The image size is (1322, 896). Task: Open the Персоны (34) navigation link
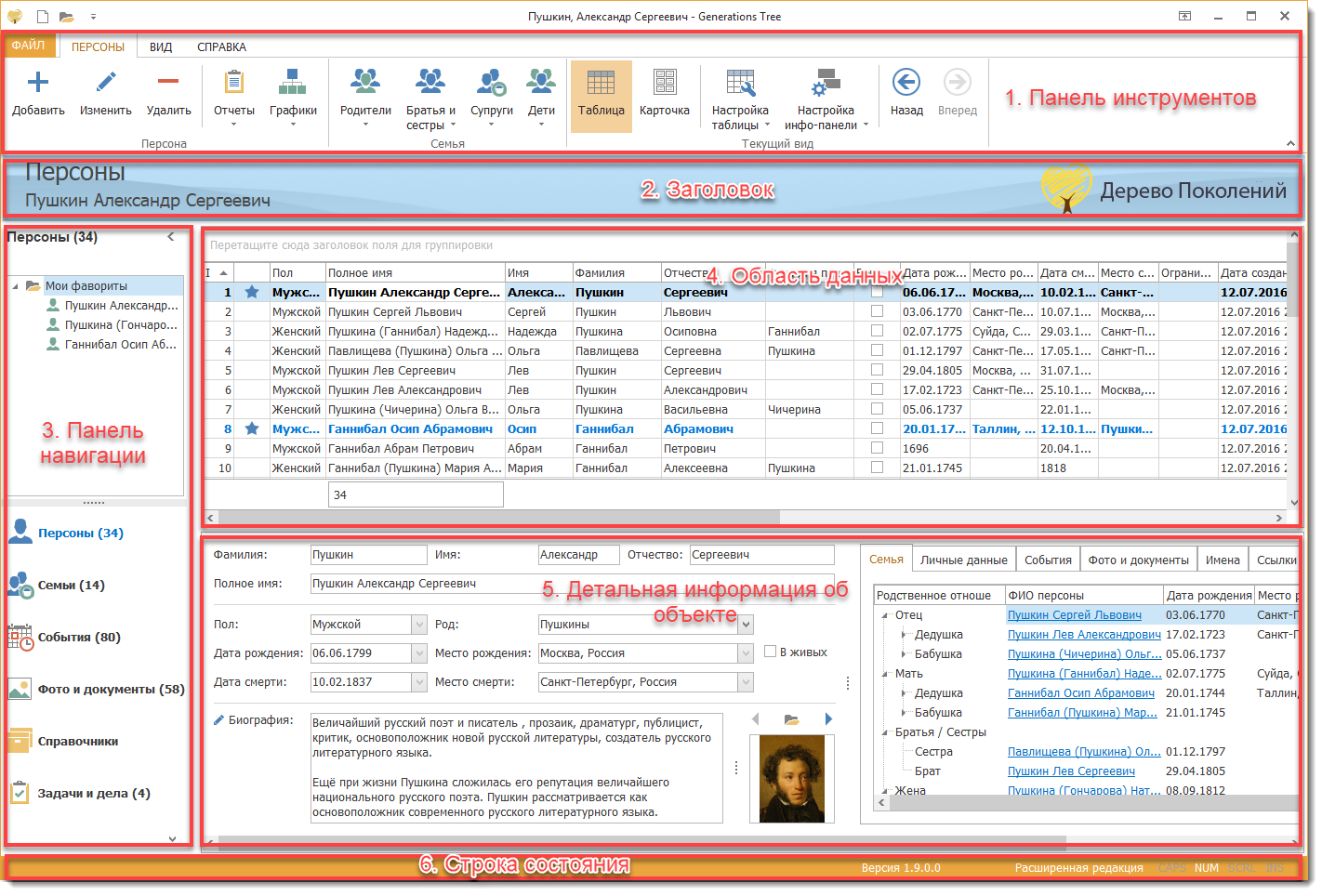tap(80, 533)
